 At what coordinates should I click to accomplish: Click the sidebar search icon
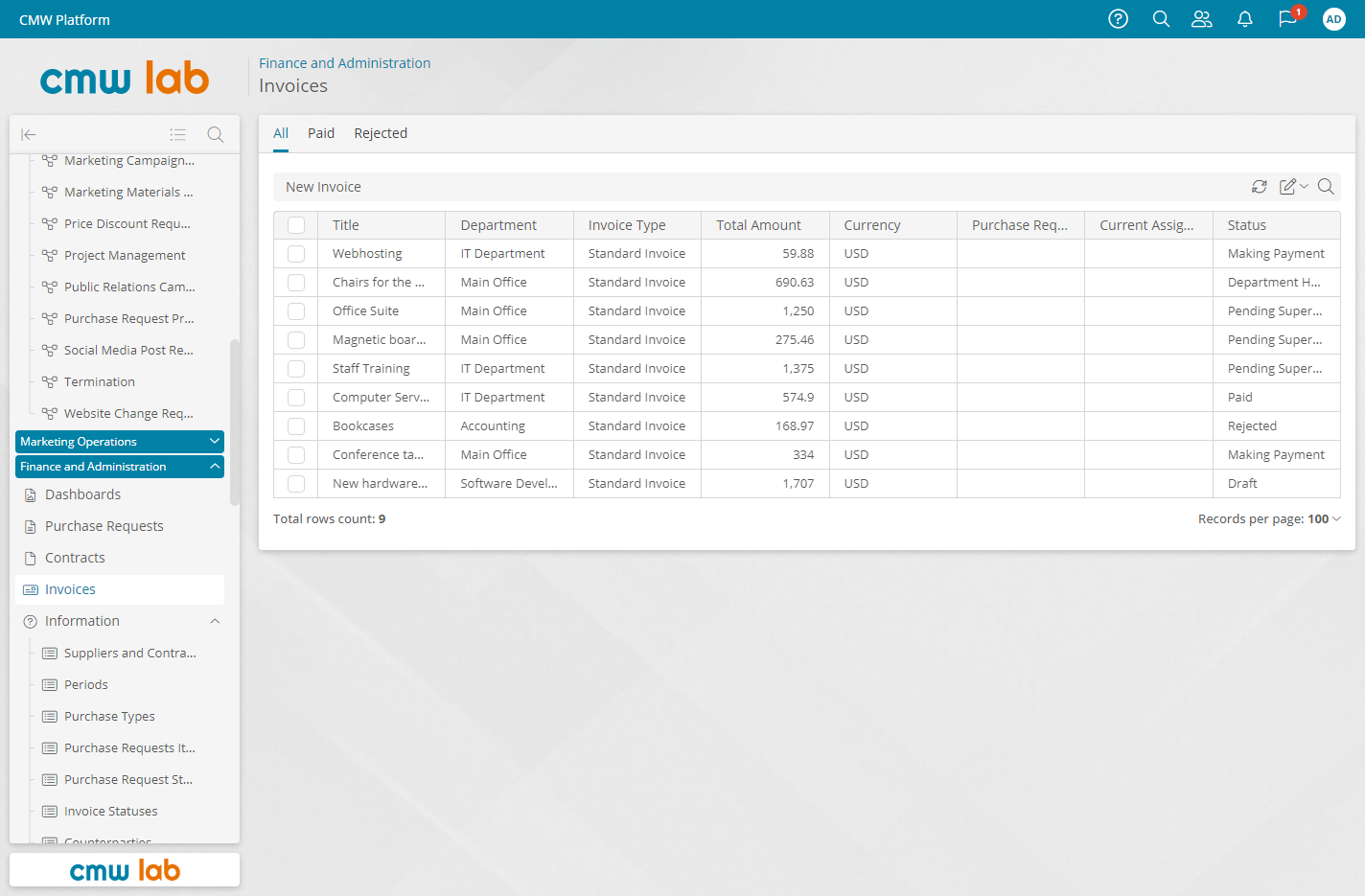(x=216, y=135)
